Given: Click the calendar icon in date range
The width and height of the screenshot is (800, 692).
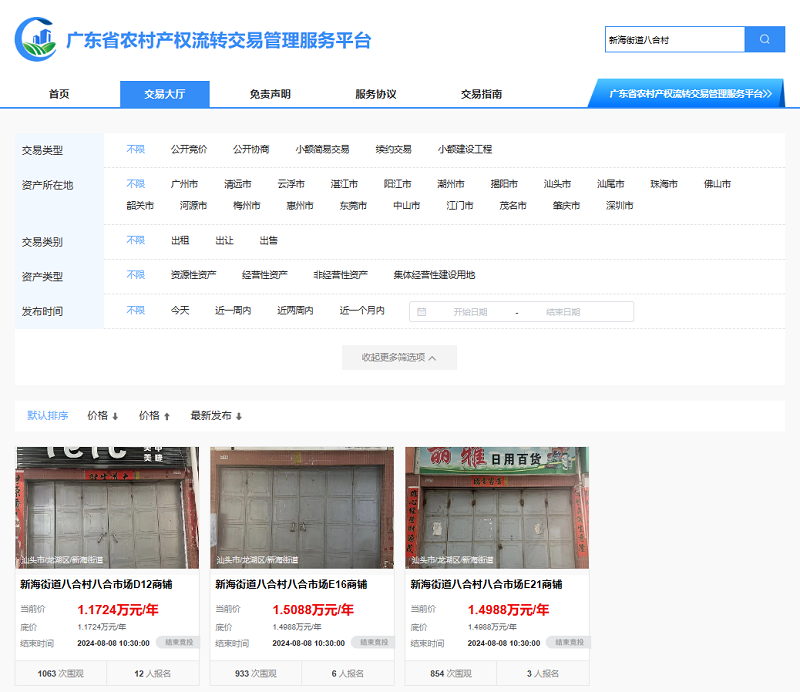Looking at the screenshot, I should 421,312.
